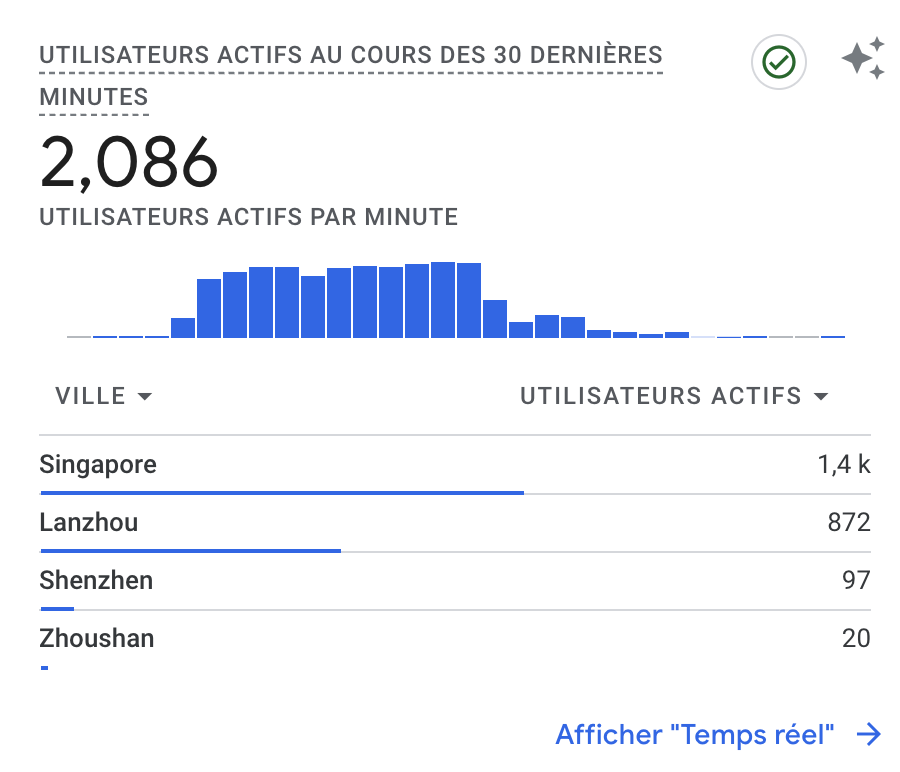Click the 97 users value
The image size is (900, 772).
(x=856, y=580)
